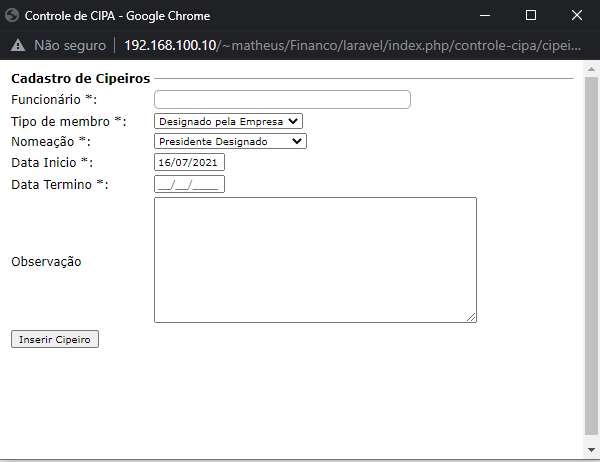
Task: Click the Data Inicio date field
Action: point(190,163)
